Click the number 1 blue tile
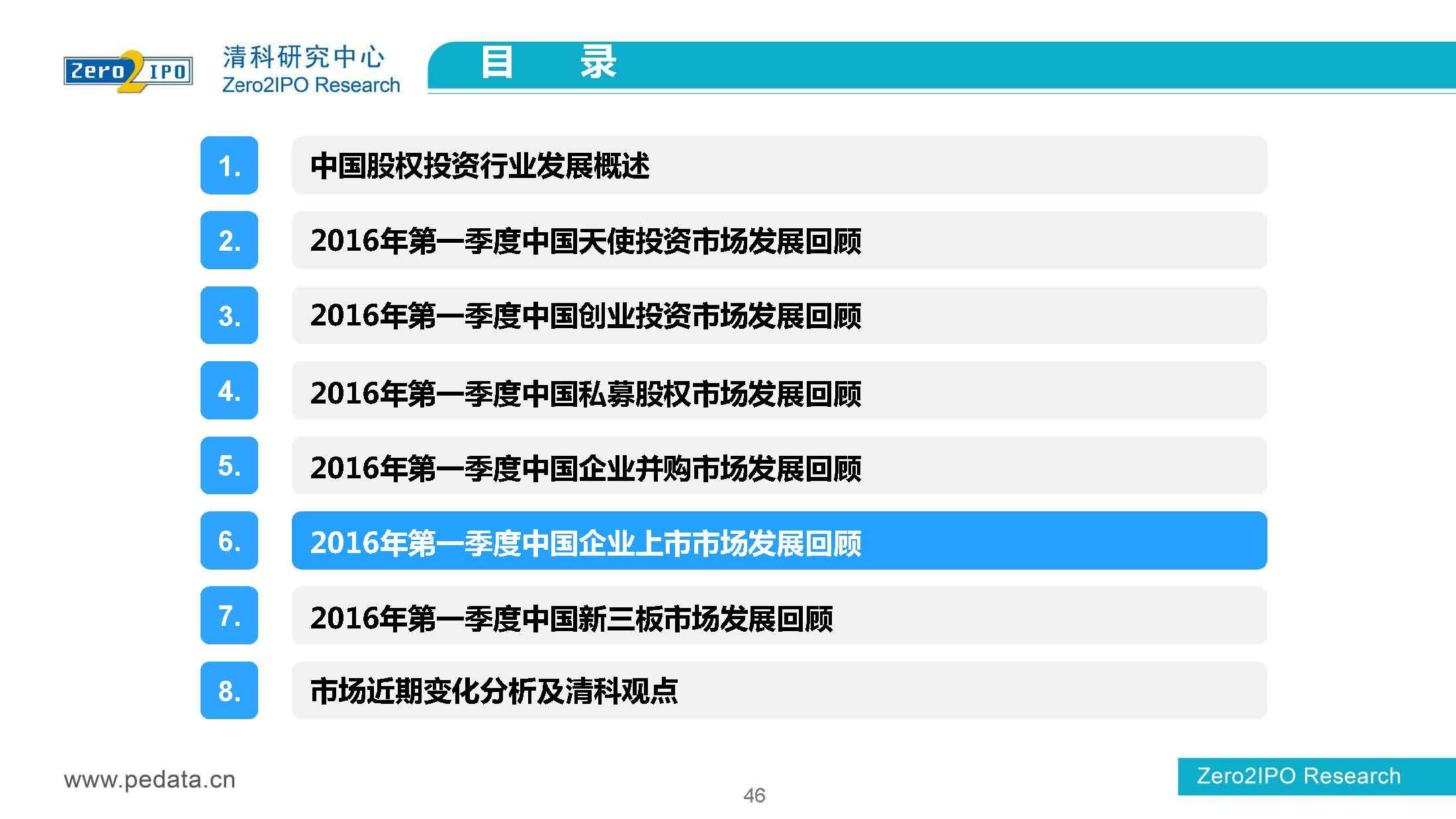Viewport: 1456px width, 819px height. [x=229, y=165]
